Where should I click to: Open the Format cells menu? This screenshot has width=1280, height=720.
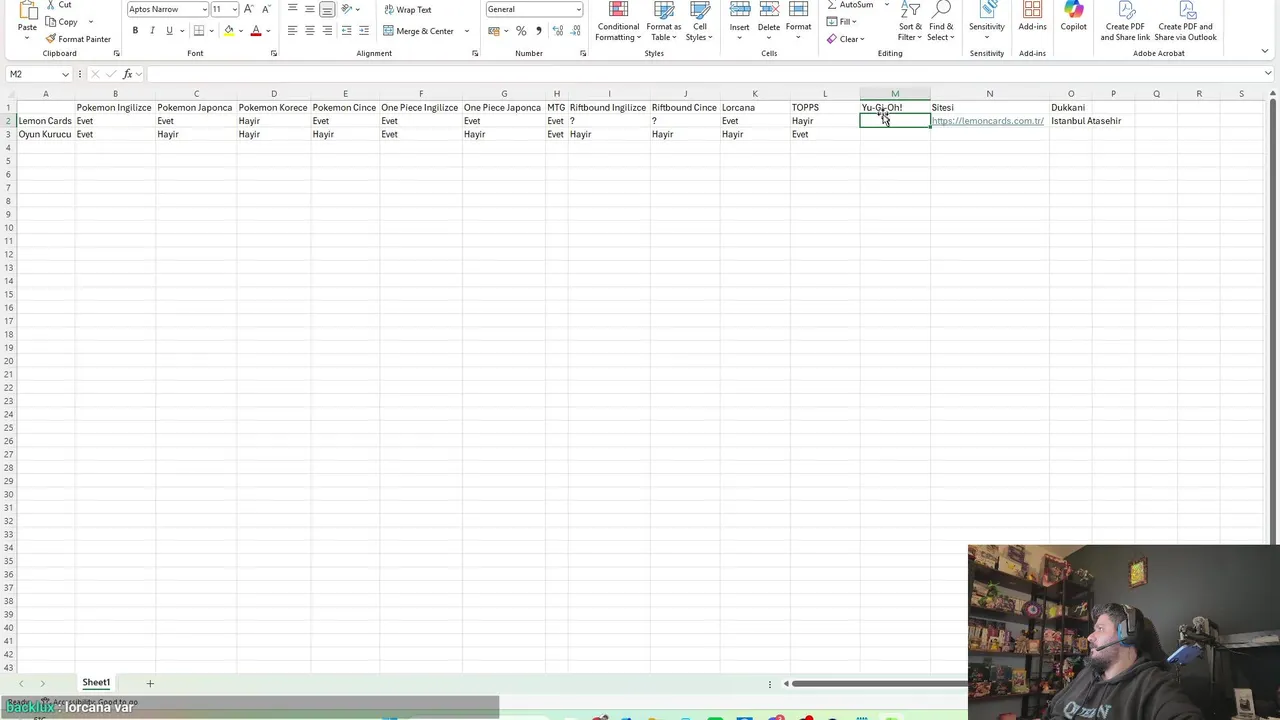(x=798, y=21)
